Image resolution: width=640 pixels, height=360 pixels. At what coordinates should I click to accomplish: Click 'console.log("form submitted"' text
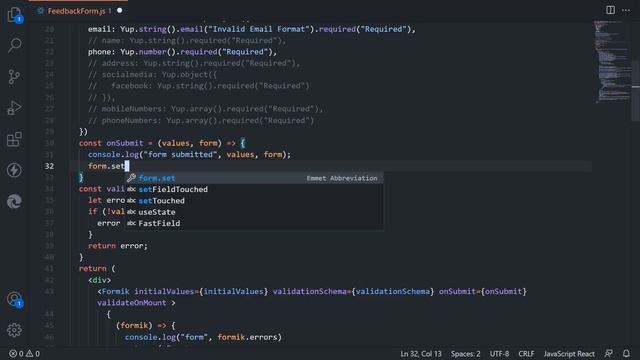[152, 155]
